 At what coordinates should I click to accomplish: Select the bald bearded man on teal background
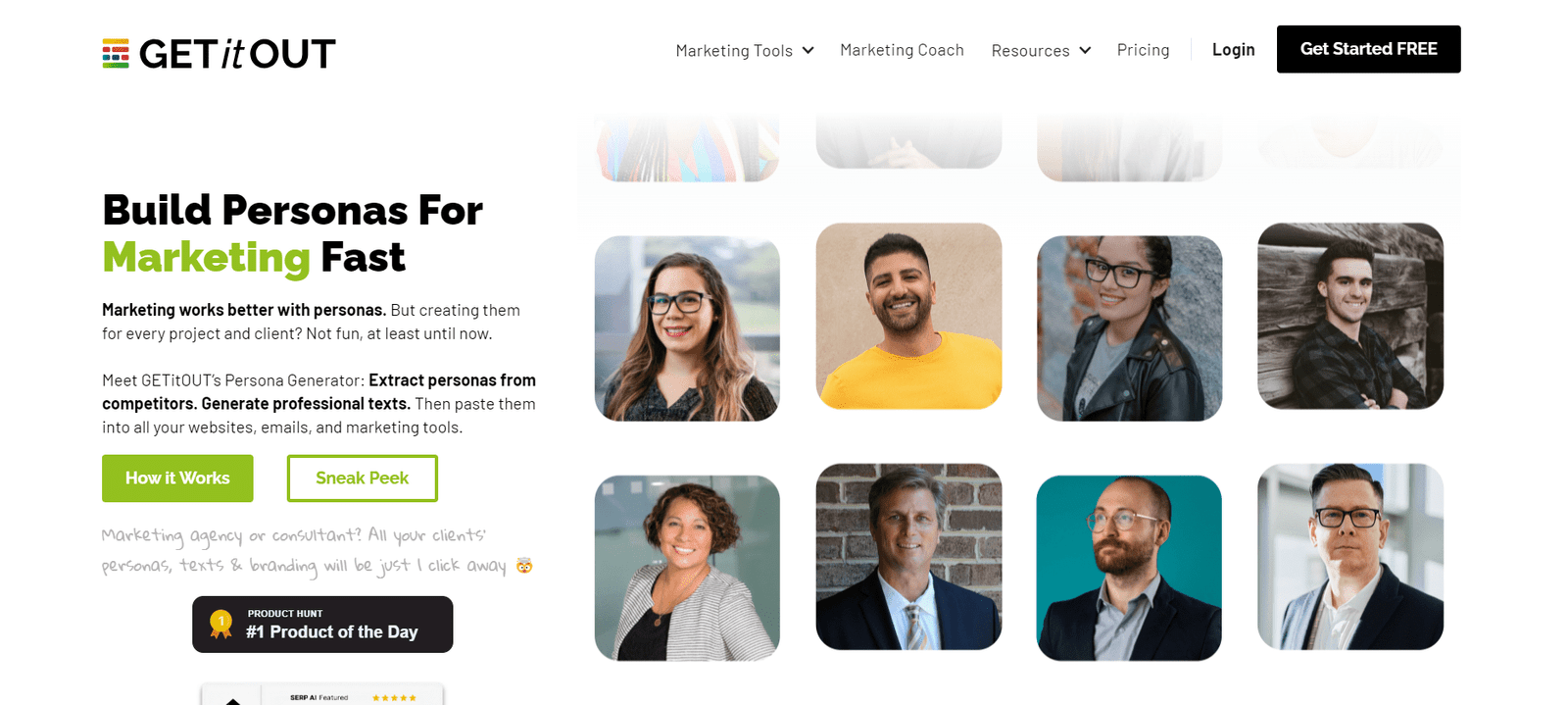pos(1129,568)
